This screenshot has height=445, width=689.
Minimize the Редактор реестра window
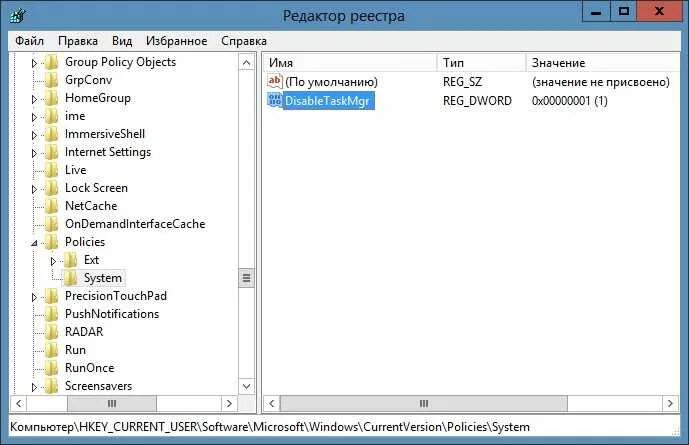pyautogui.click(x=596, y=12)
